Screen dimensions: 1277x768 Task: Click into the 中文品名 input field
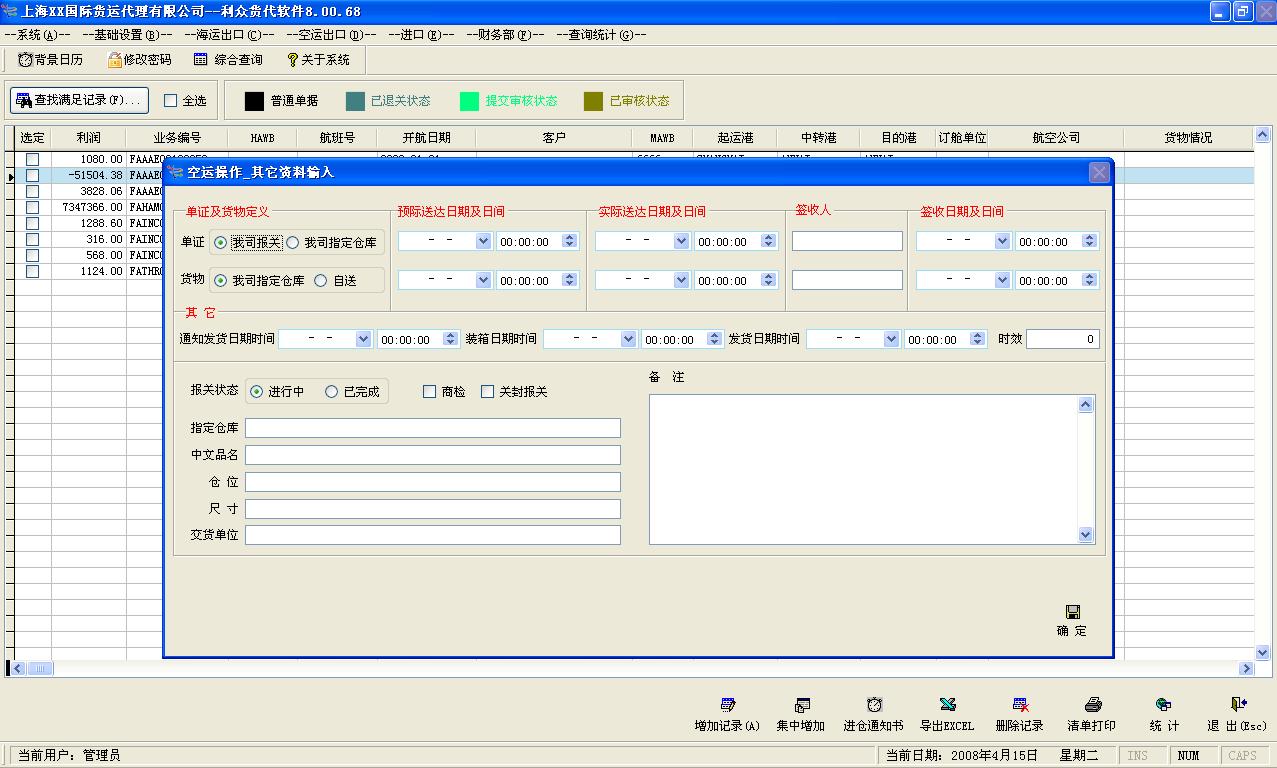(x=433, y=455)
